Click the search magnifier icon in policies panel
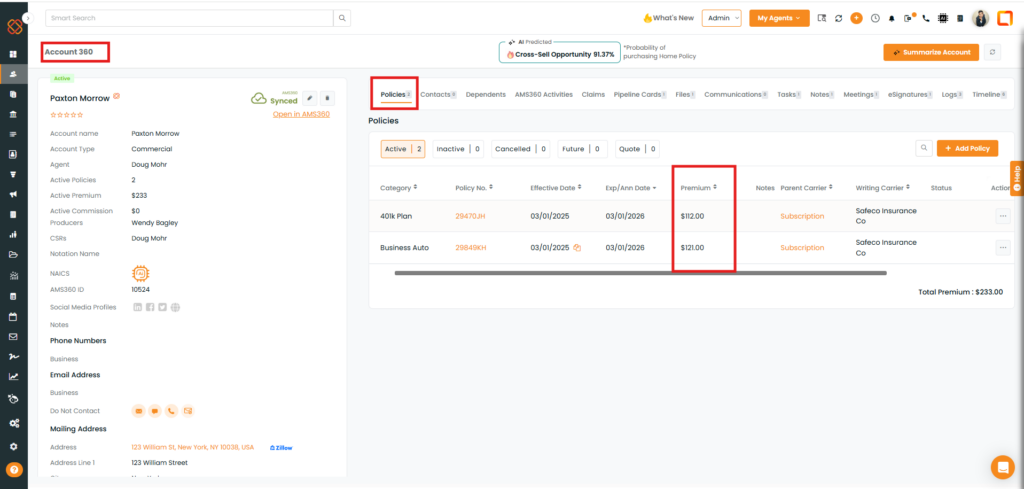Screen dimensions: 1024x489 pyautogui.click(x=924, y=148)
